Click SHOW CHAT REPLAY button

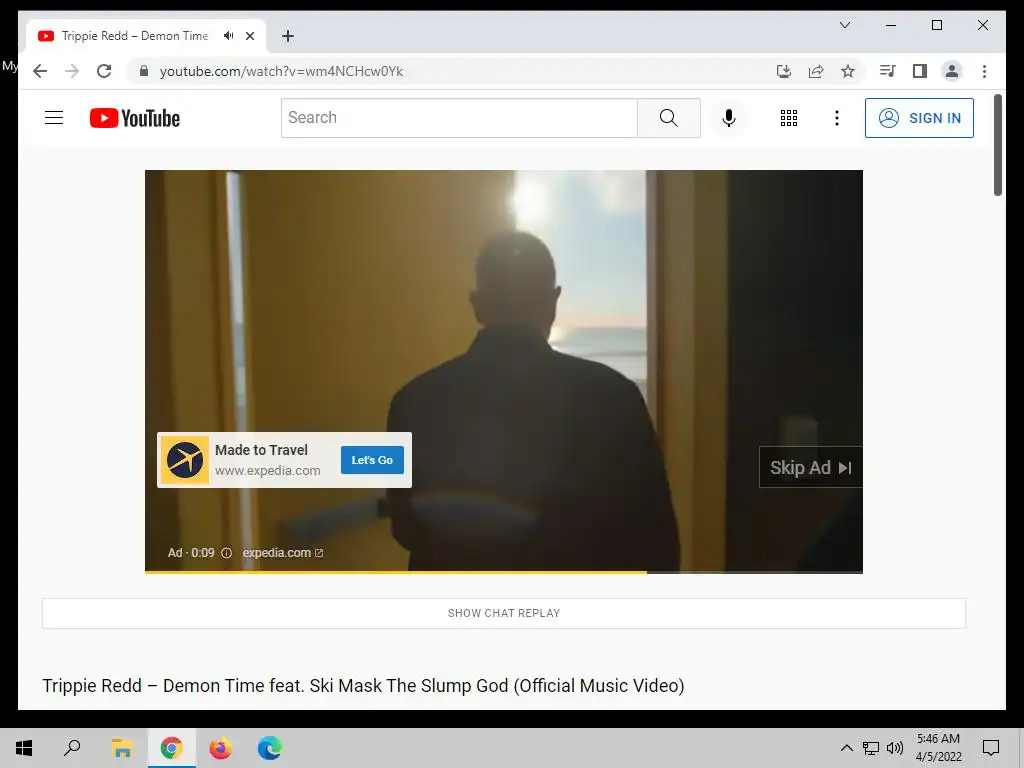[504, 613]
